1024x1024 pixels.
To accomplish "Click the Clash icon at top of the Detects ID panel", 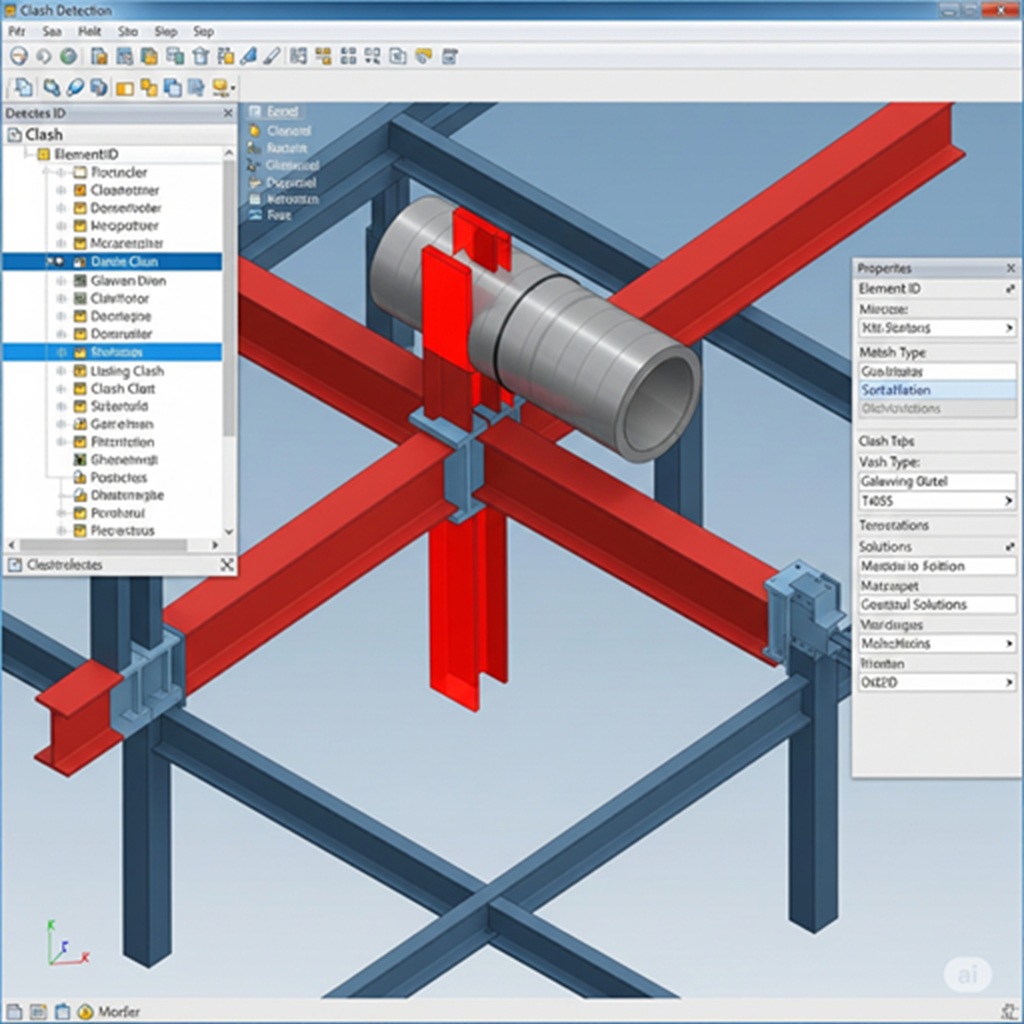I will click(x=16, y=134).
